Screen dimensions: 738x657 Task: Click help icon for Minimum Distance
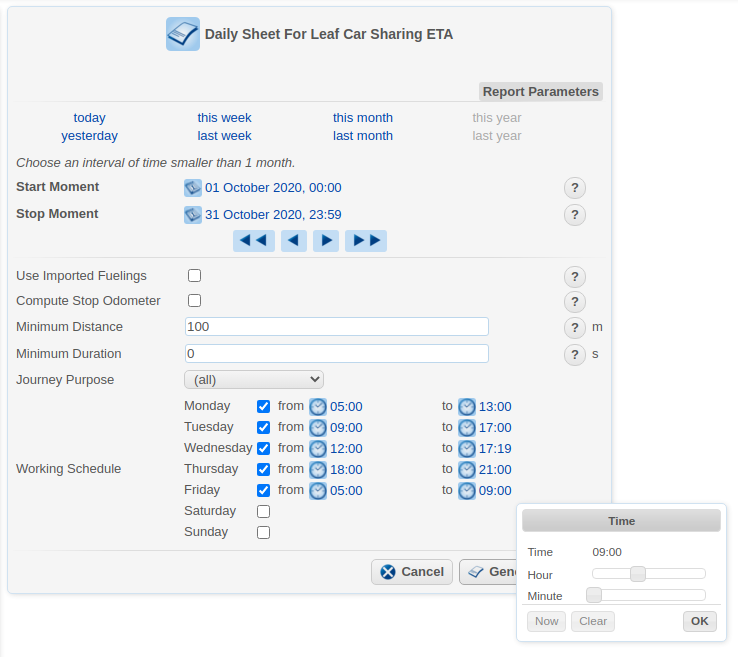(x=574, y=328)
